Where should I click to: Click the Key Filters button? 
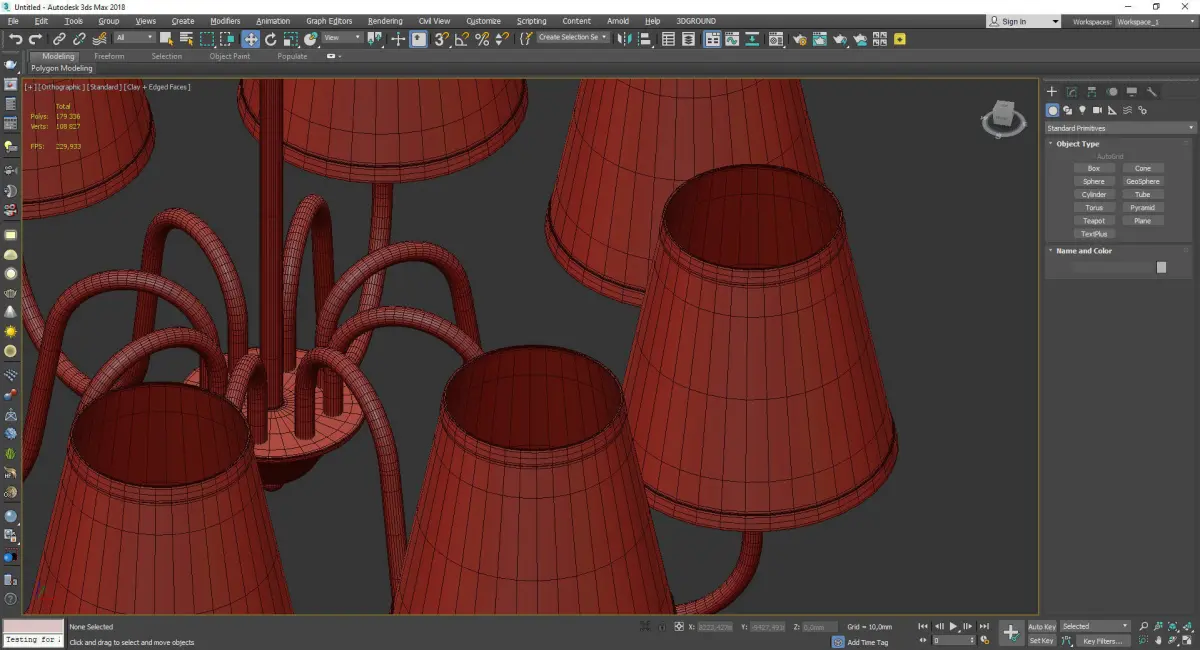click(1101, 641)
